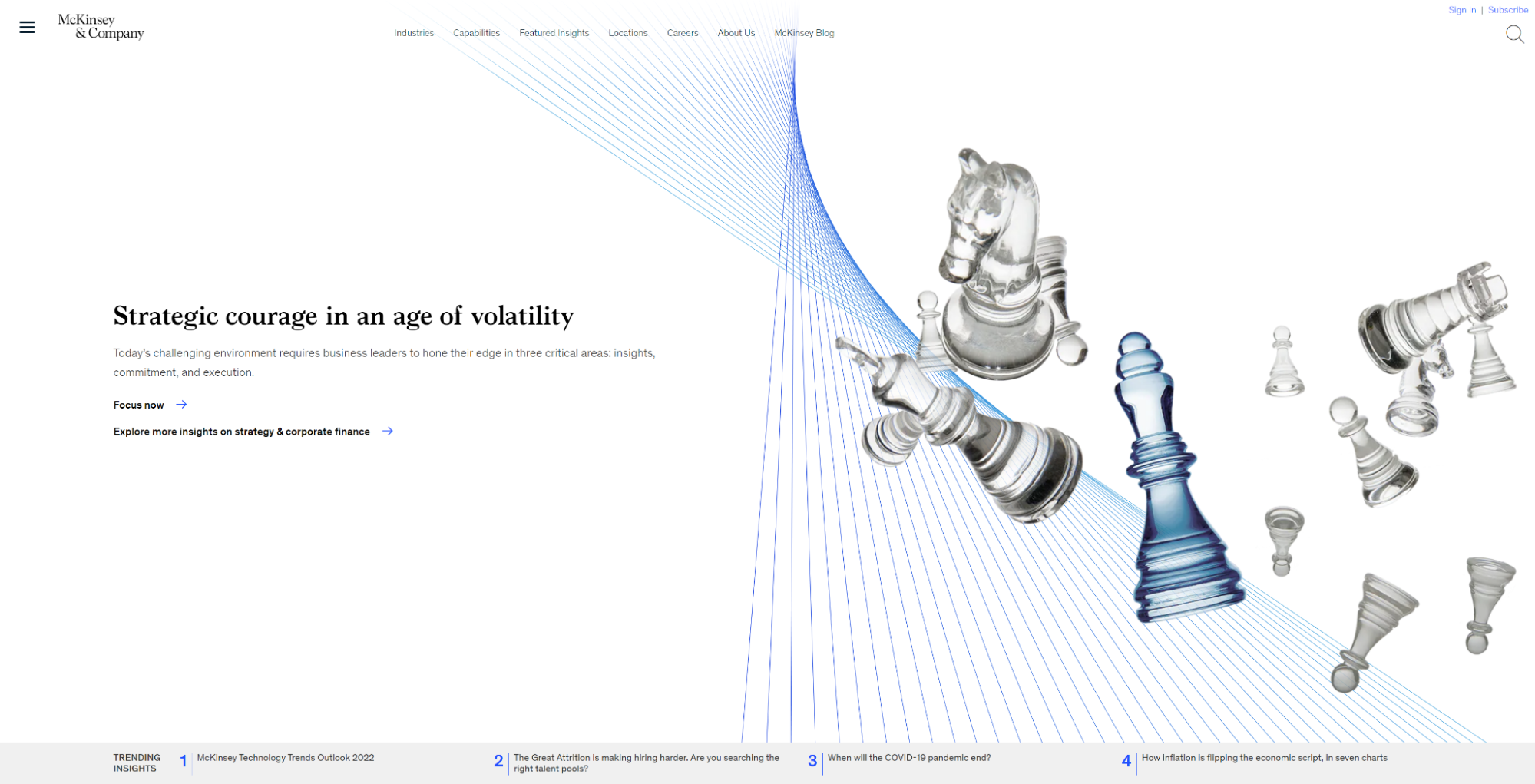1535x784 pixels.
Task: Open The Great Attrition trending article
Action: click(646, 763)
